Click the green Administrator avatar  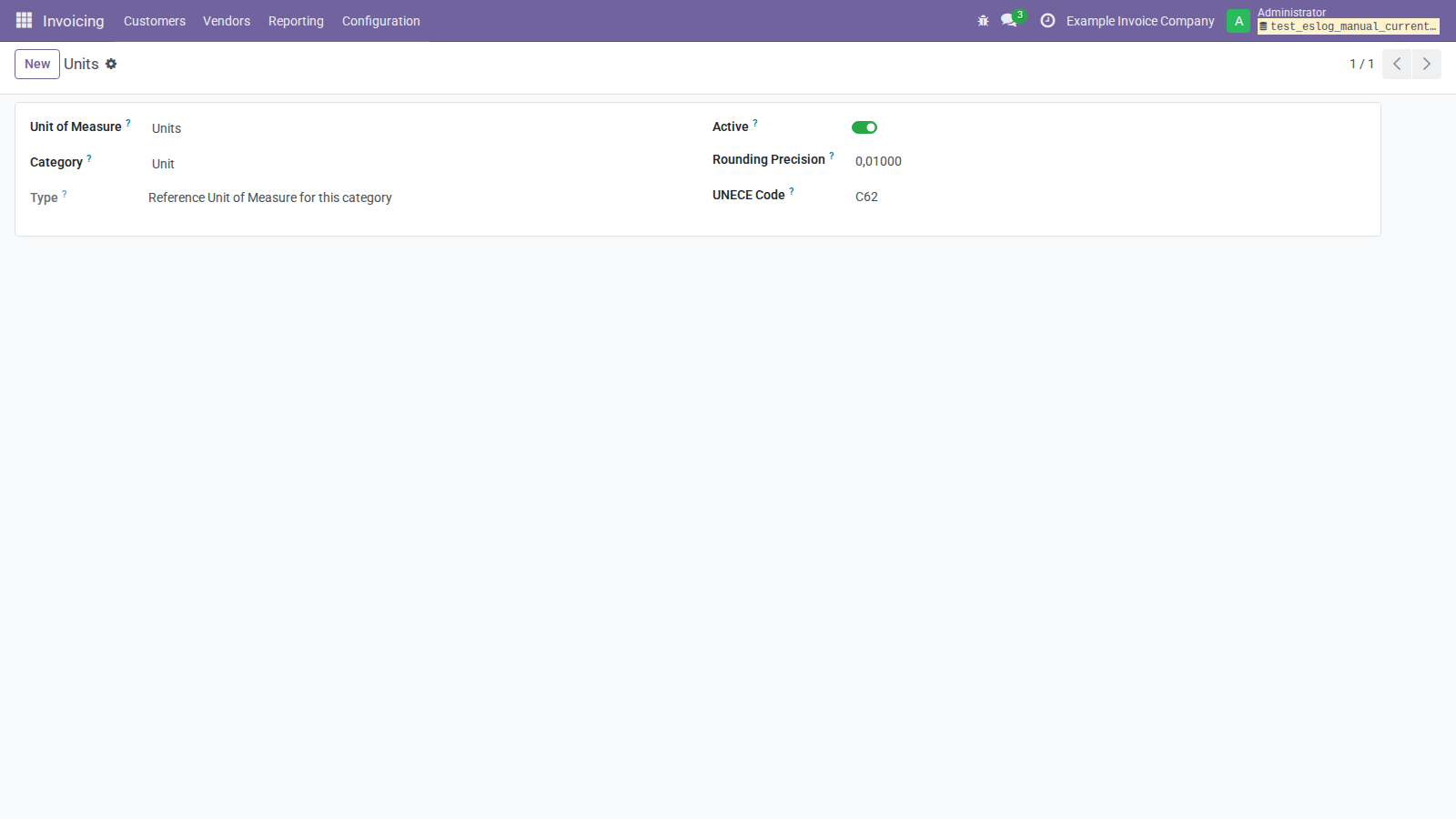tap(1239, 21)
